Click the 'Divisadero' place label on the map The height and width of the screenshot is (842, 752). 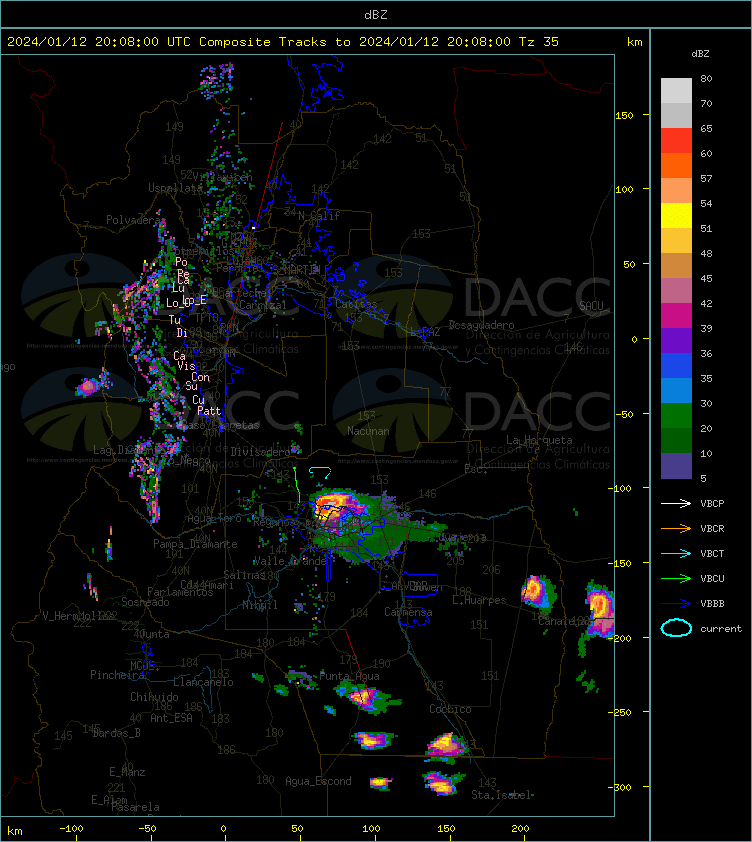pyautogui.click(x=261, y=452)
